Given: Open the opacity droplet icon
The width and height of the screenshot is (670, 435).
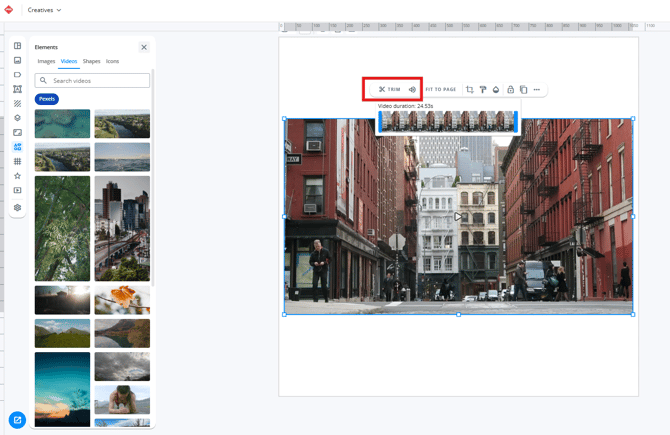Looking at the screenshot, I should point(496,90).
